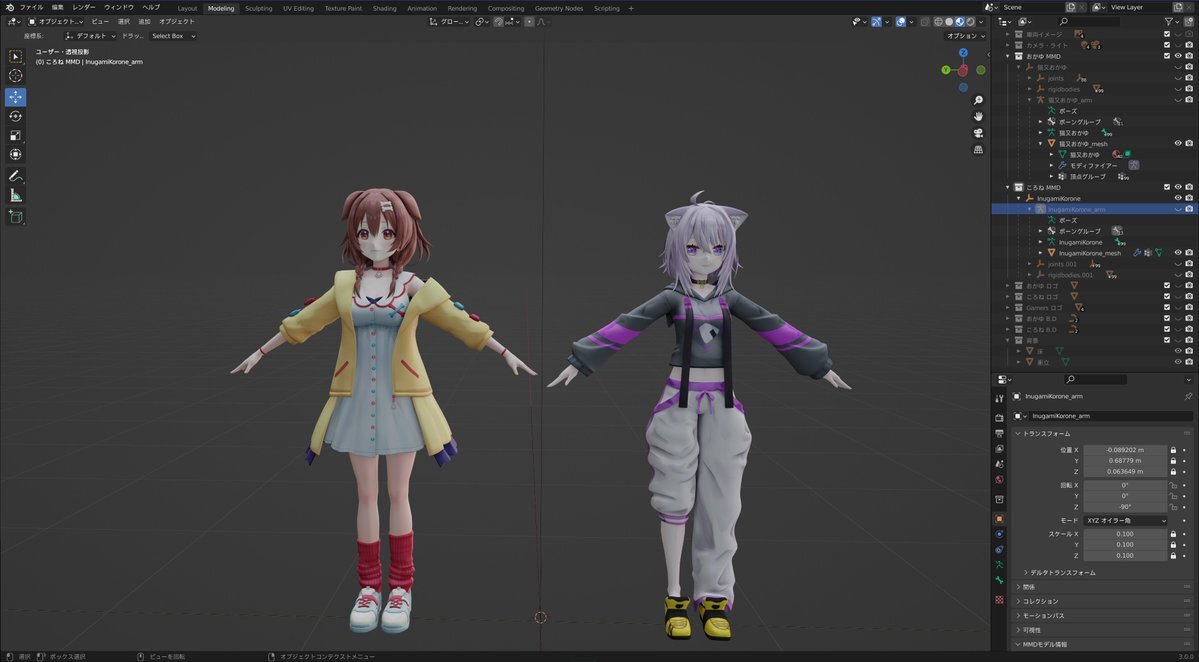Open the Output properties tab
The width and height of the screenshot is (1199, 662).
pyautogui.click(x=999, y=433)
